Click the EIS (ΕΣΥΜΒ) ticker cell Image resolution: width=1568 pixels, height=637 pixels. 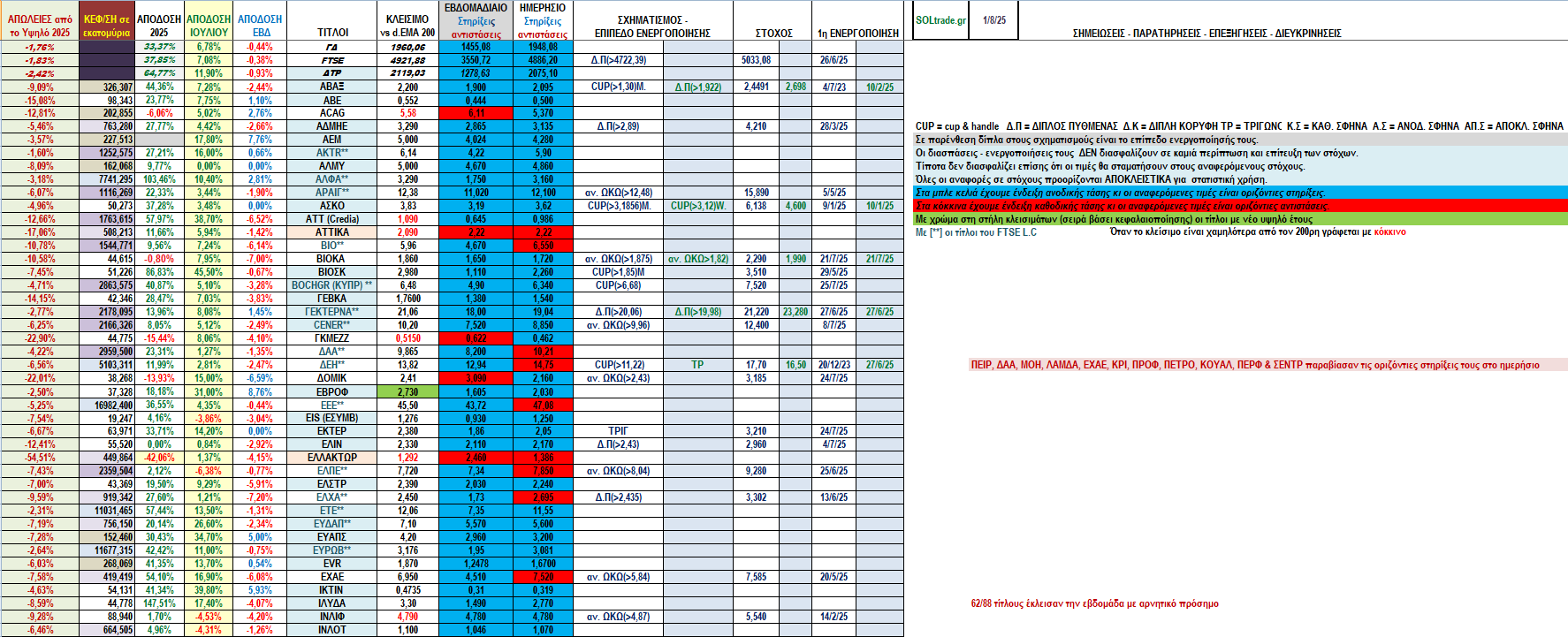coord(332,418)
